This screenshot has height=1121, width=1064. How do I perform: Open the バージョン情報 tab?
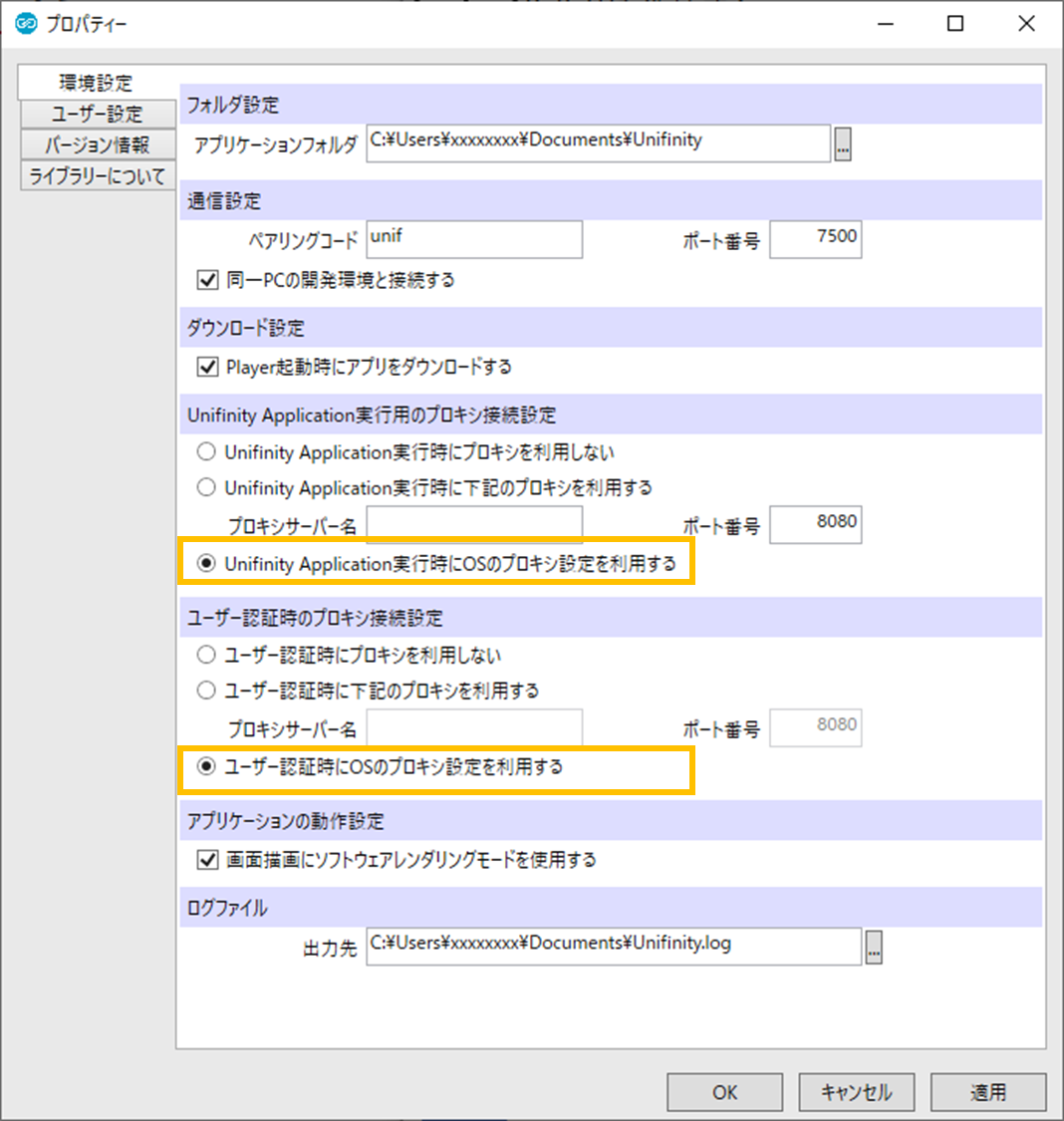[x=98, y=145]
